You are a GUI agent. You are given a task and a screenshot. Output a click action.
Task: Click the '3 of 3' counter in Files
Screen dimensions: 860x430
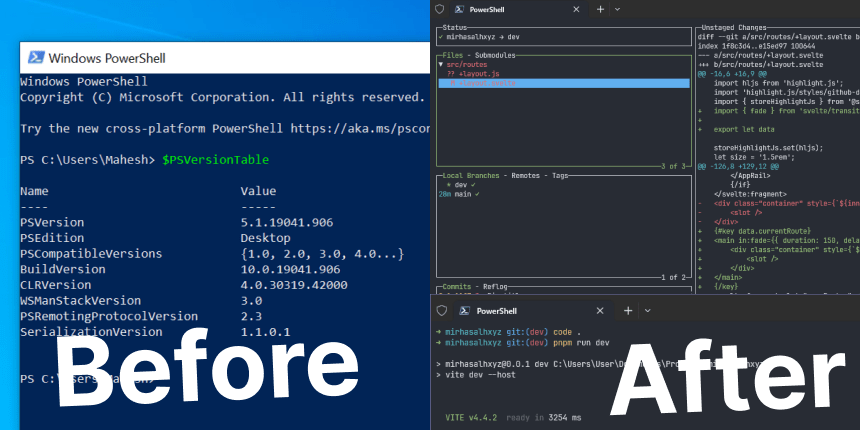pos(673,166)
